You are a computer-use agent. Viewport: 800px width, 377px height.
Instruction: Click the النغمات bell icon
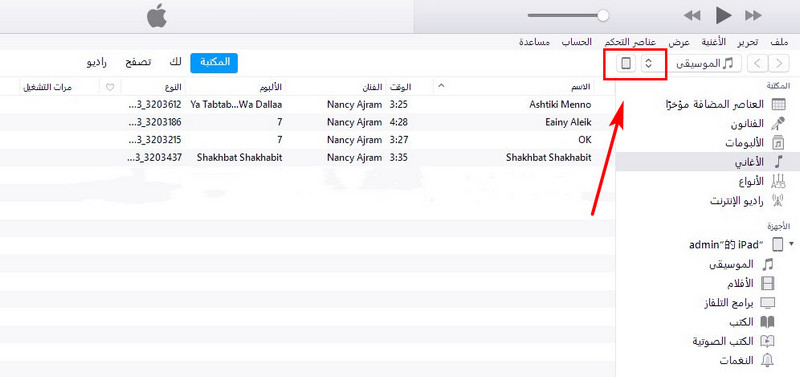(767, 360)
